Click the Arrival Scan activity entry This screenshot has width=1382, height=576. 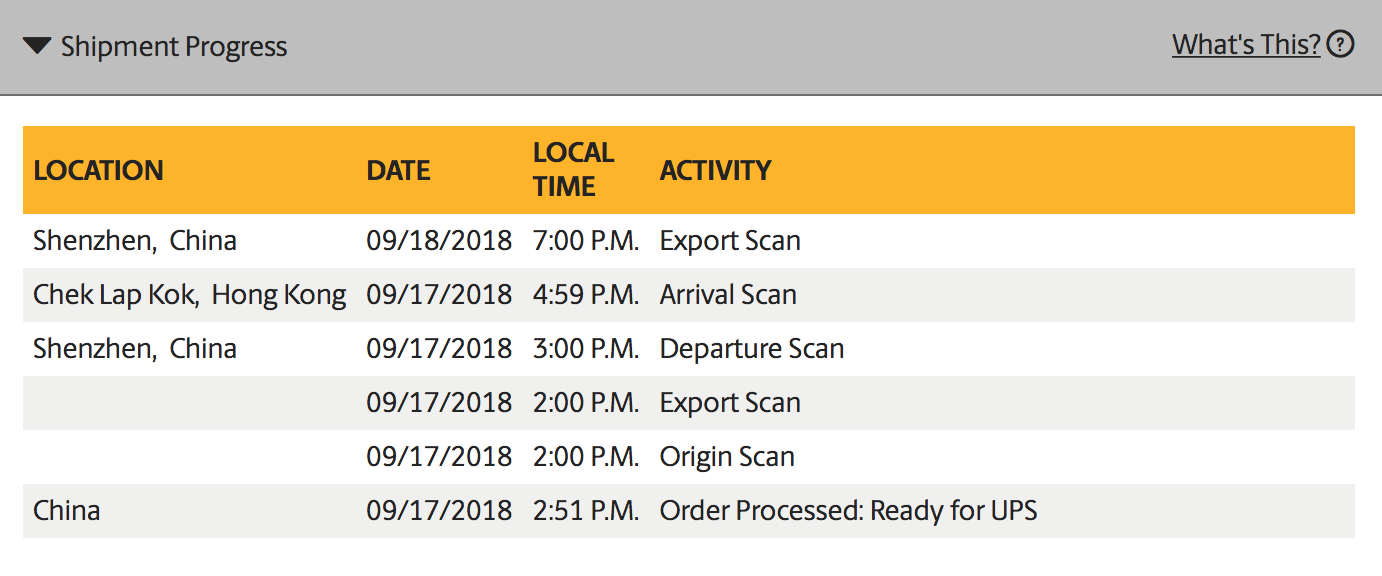(728, 295)
